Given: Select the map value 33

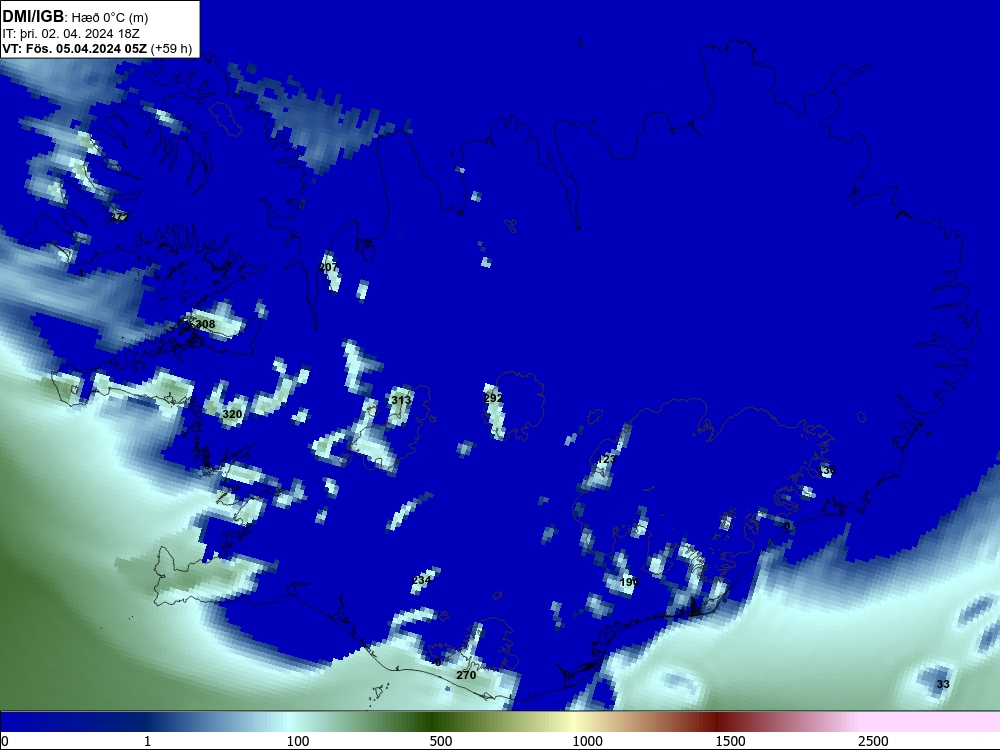Looking at the screenshot, I should (x=943, y=684).
